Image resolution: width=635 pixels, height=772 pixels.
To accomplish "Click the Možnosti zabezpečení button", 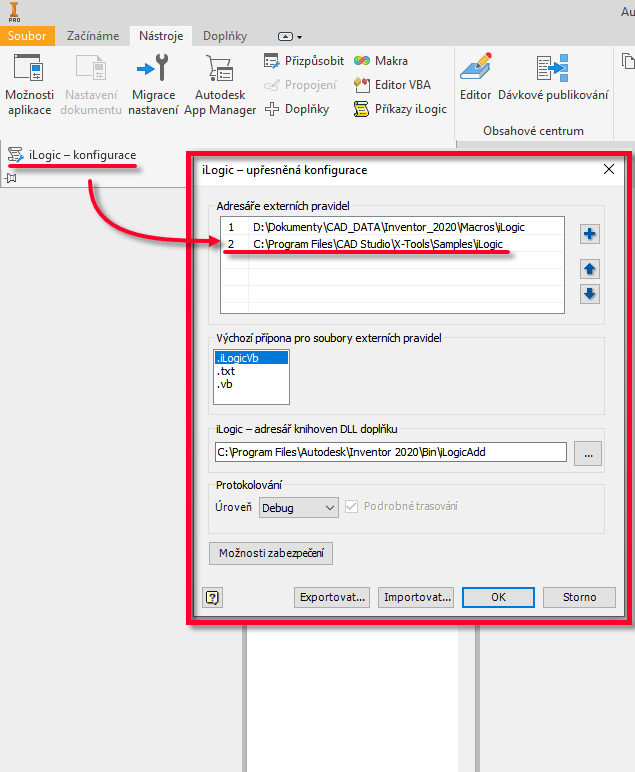I will 270,553.
